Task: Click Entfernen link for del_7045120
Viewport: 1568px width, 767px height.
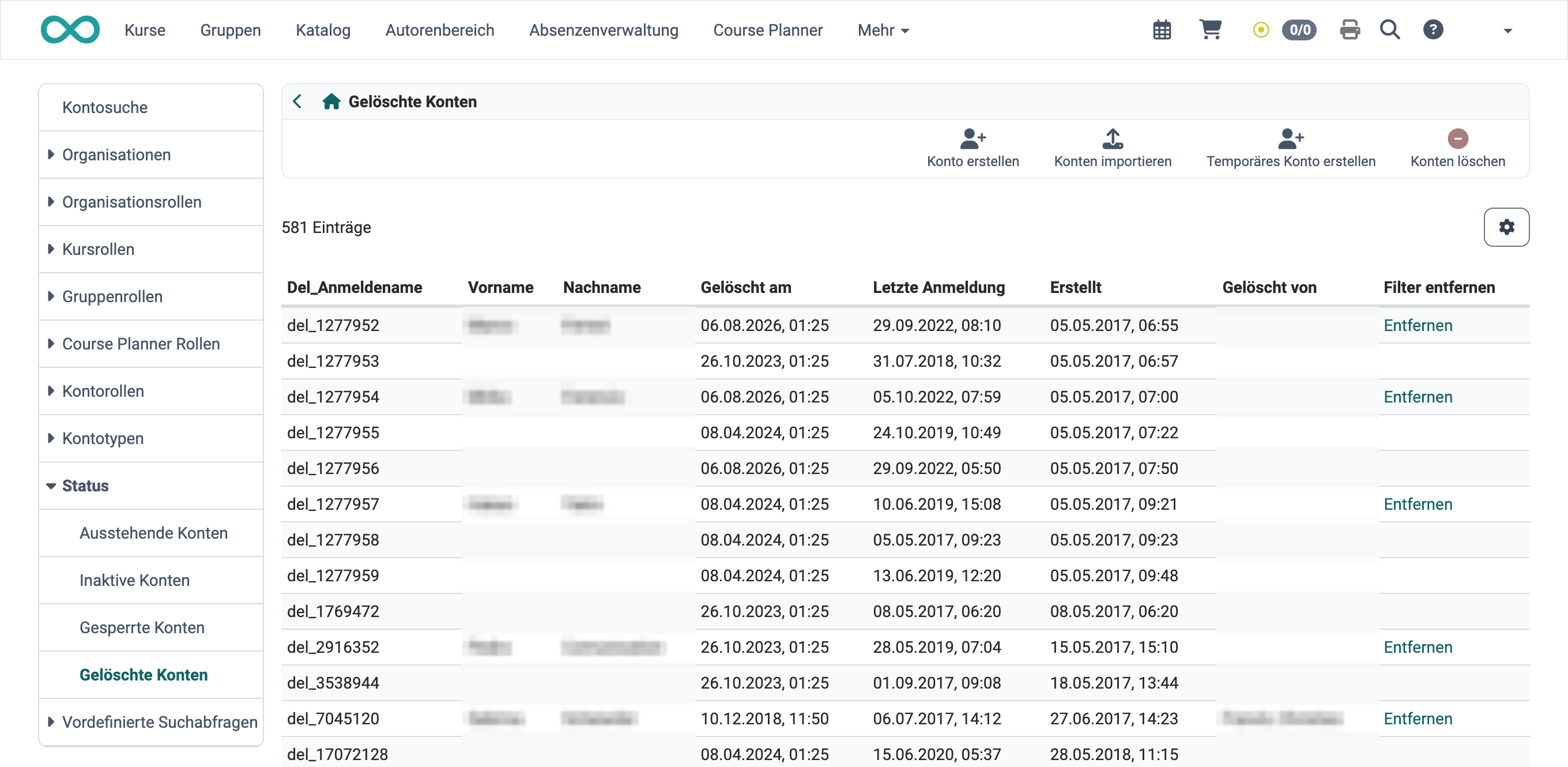Action: click(1418, 719)
